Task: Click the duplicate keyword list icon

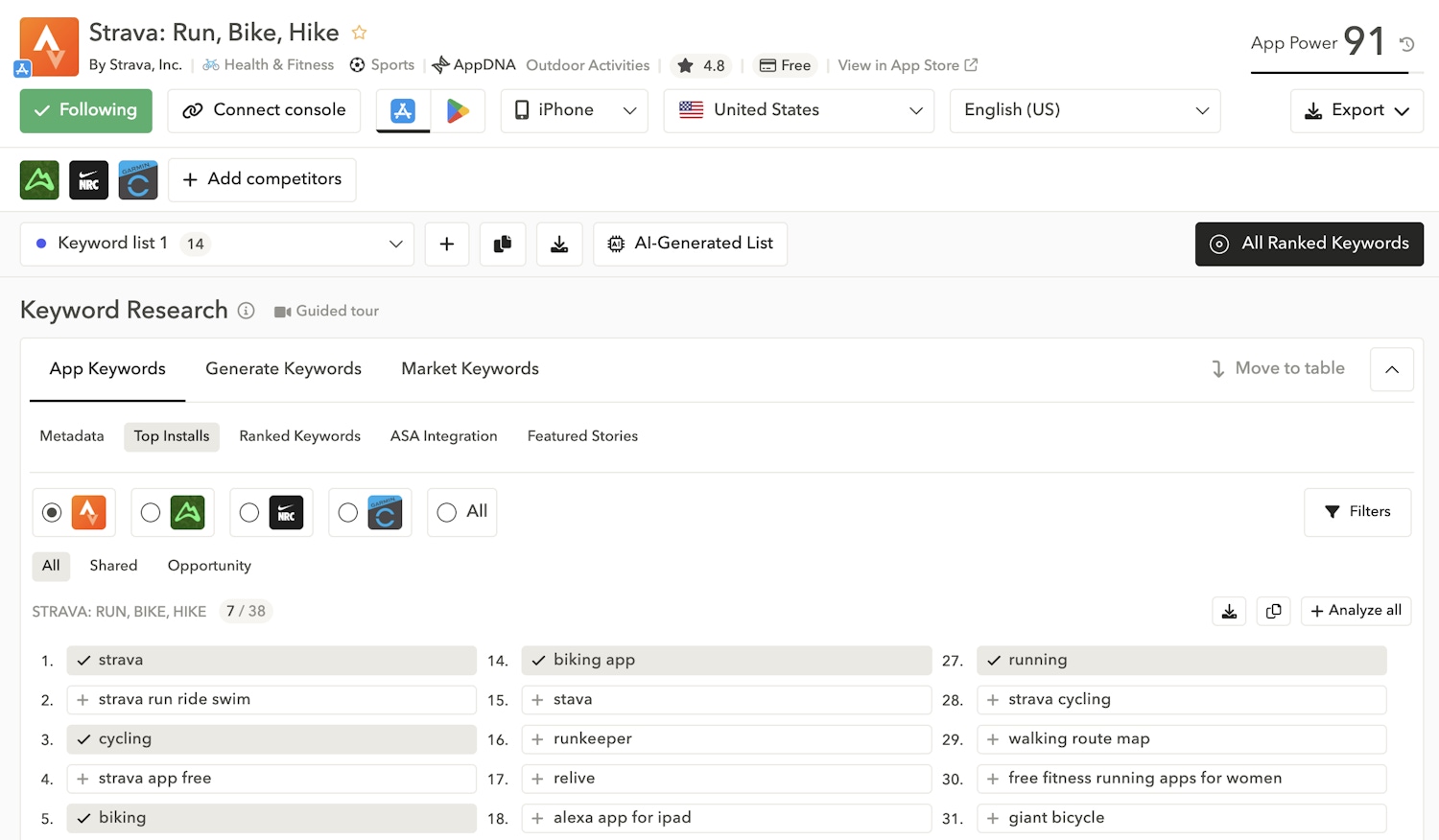Action: click(x=503, y=245)
